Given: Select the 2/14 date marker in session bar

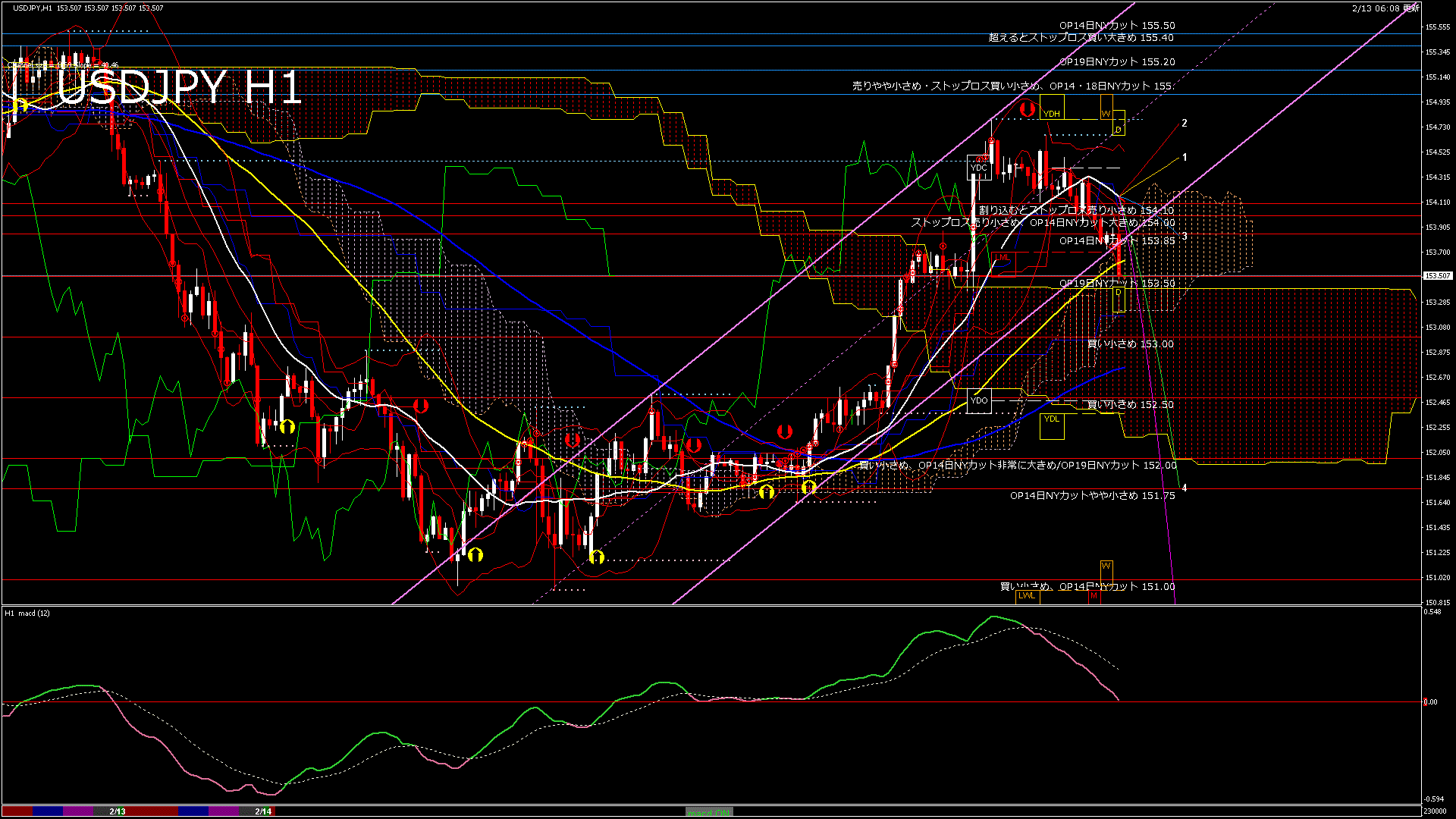Looking at the screenshot, I should click(x=263, y=811).
